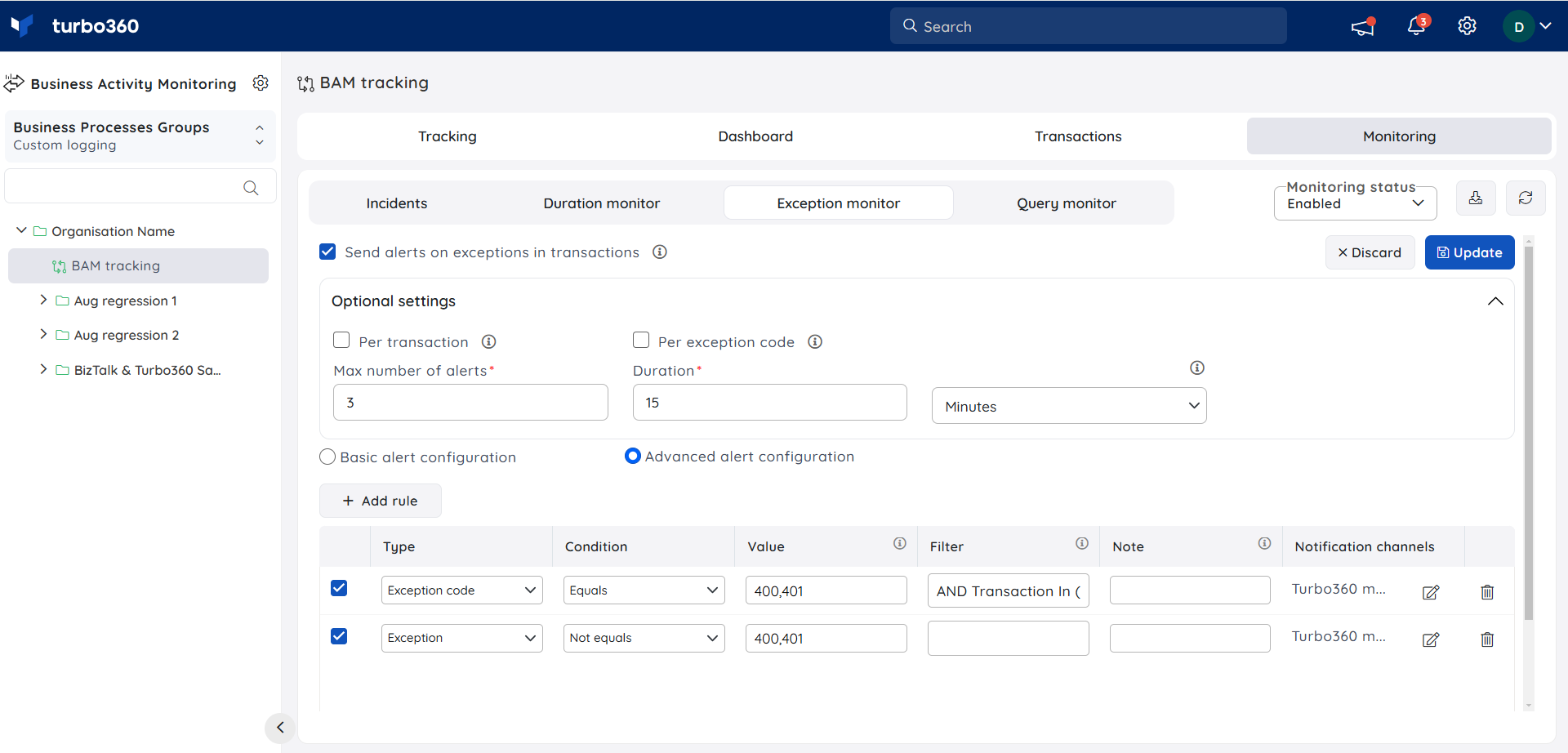1568x753 pixels.
Task: Open the Equals condition dropdown
Action: click(644, 590)
